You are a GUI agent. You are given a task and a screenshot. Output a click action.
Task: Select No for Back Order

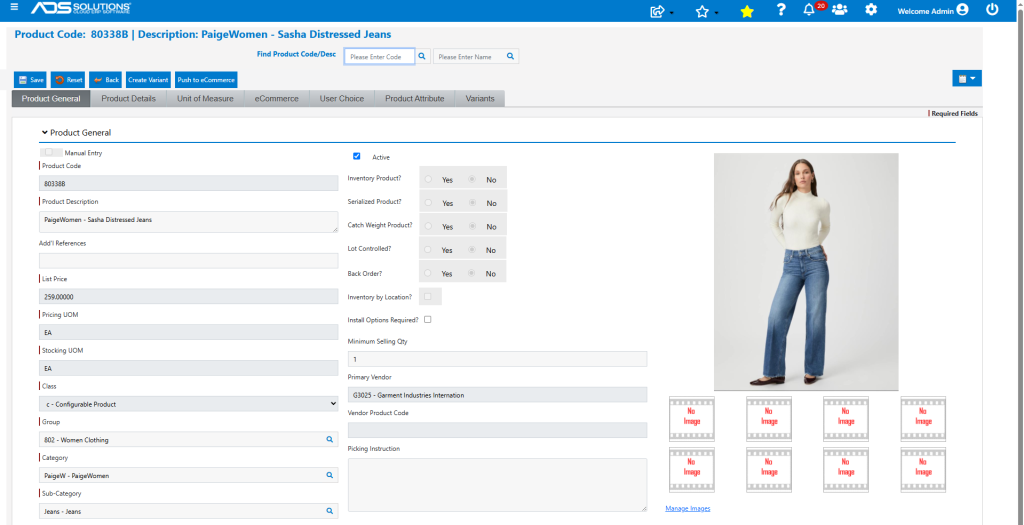point(472,273)
